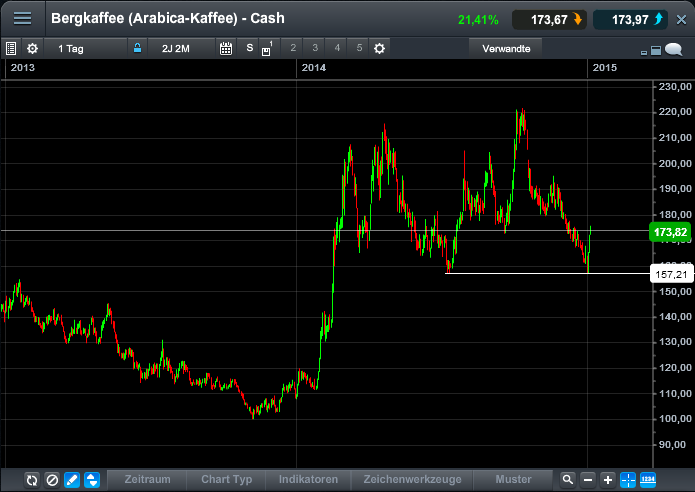Click sell price 173,67 button
695x492 pixels.
(549, 20)
